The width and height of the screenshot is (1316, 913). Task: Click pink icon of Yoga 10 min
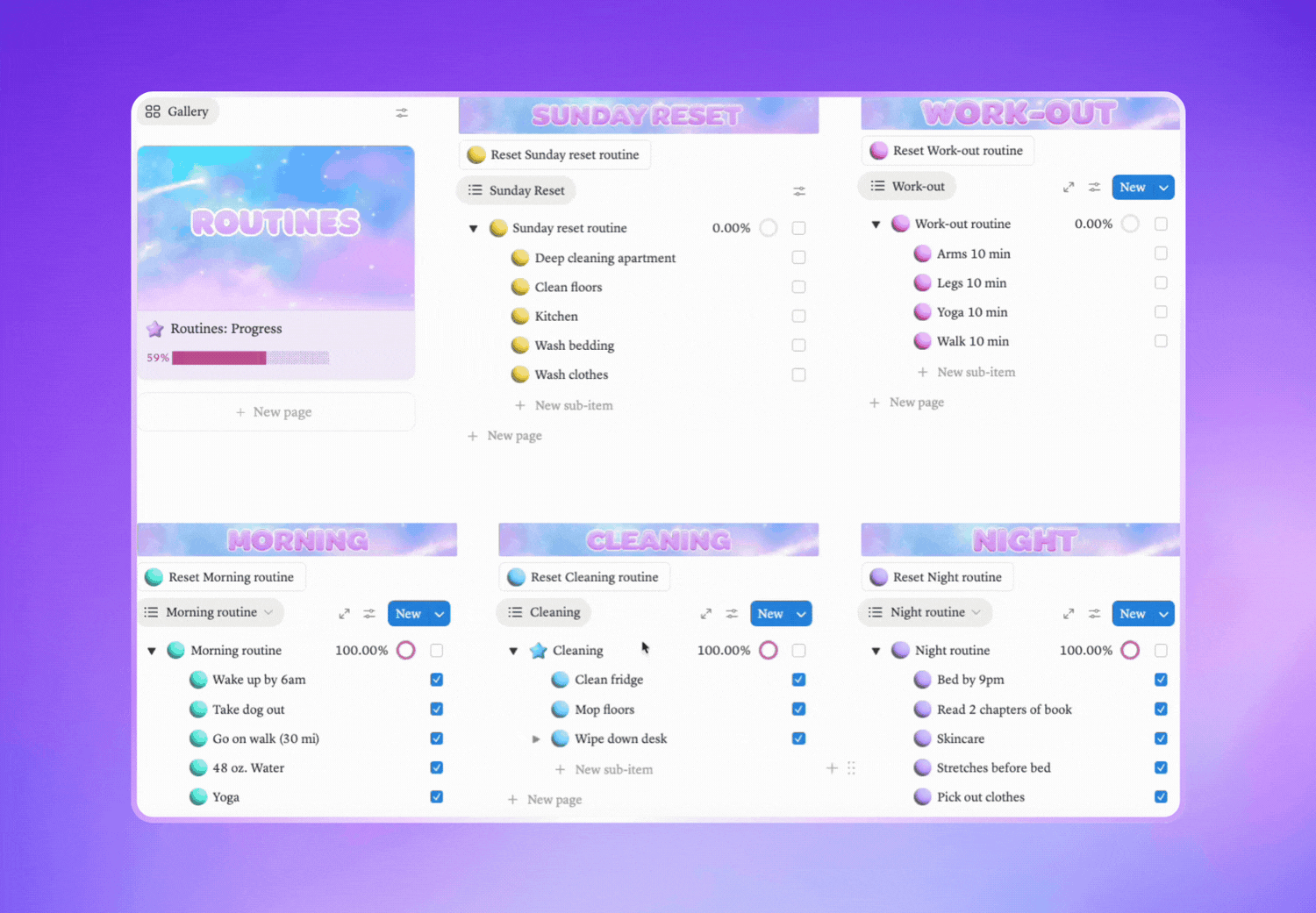click(x=922, y=312)
